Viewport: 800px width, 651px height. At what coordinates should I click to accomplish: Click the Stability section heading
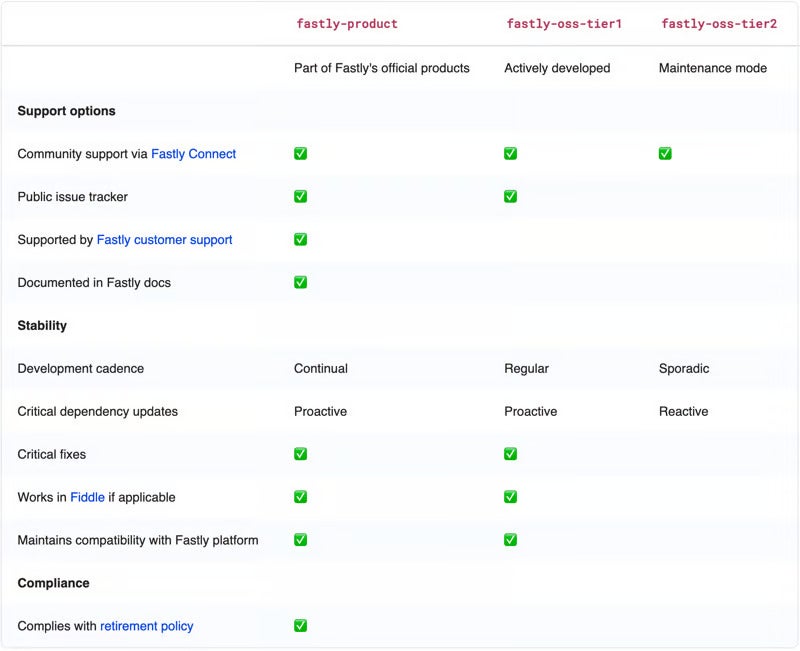42,326
